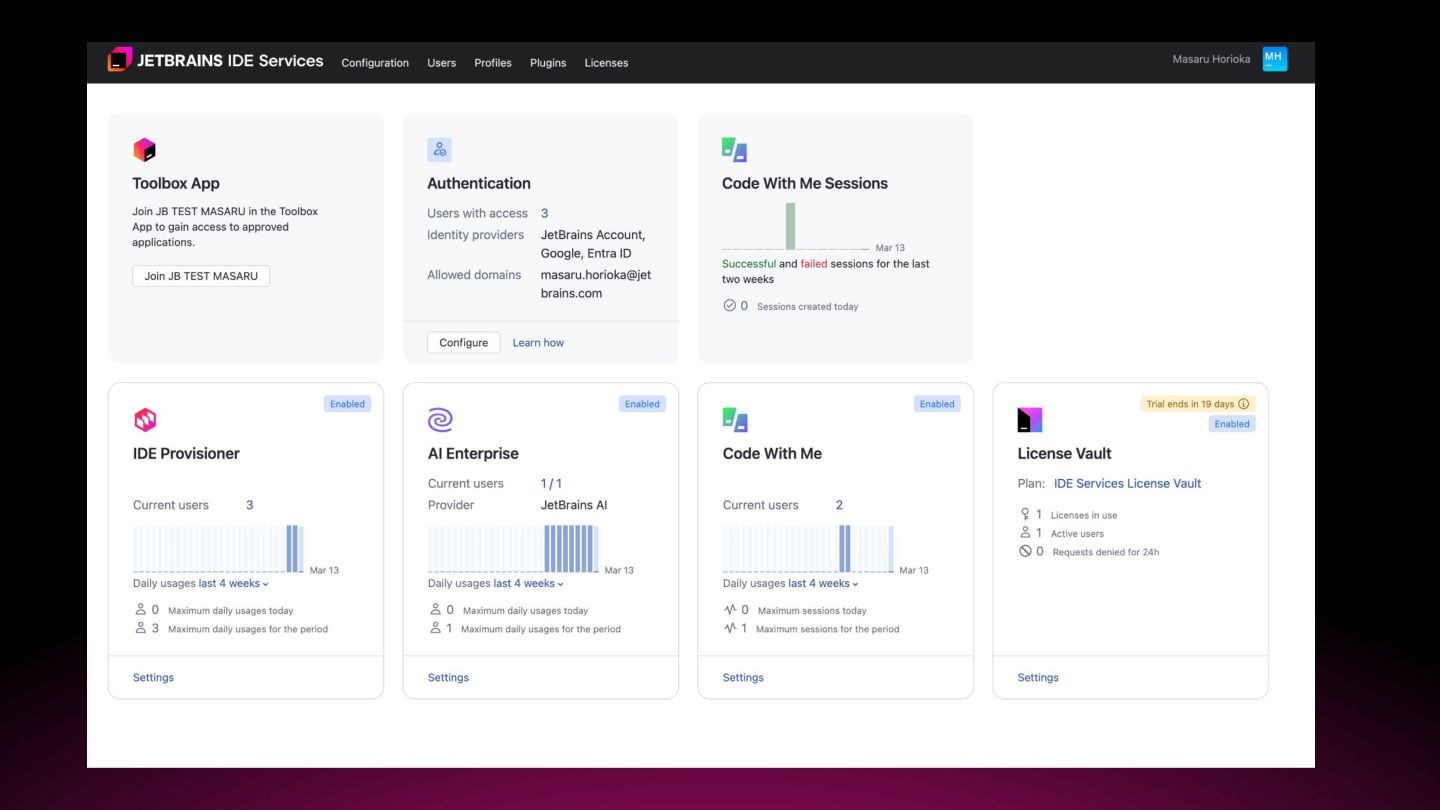
Task: Click the Code With Me card icon
Action: (735, 420)
